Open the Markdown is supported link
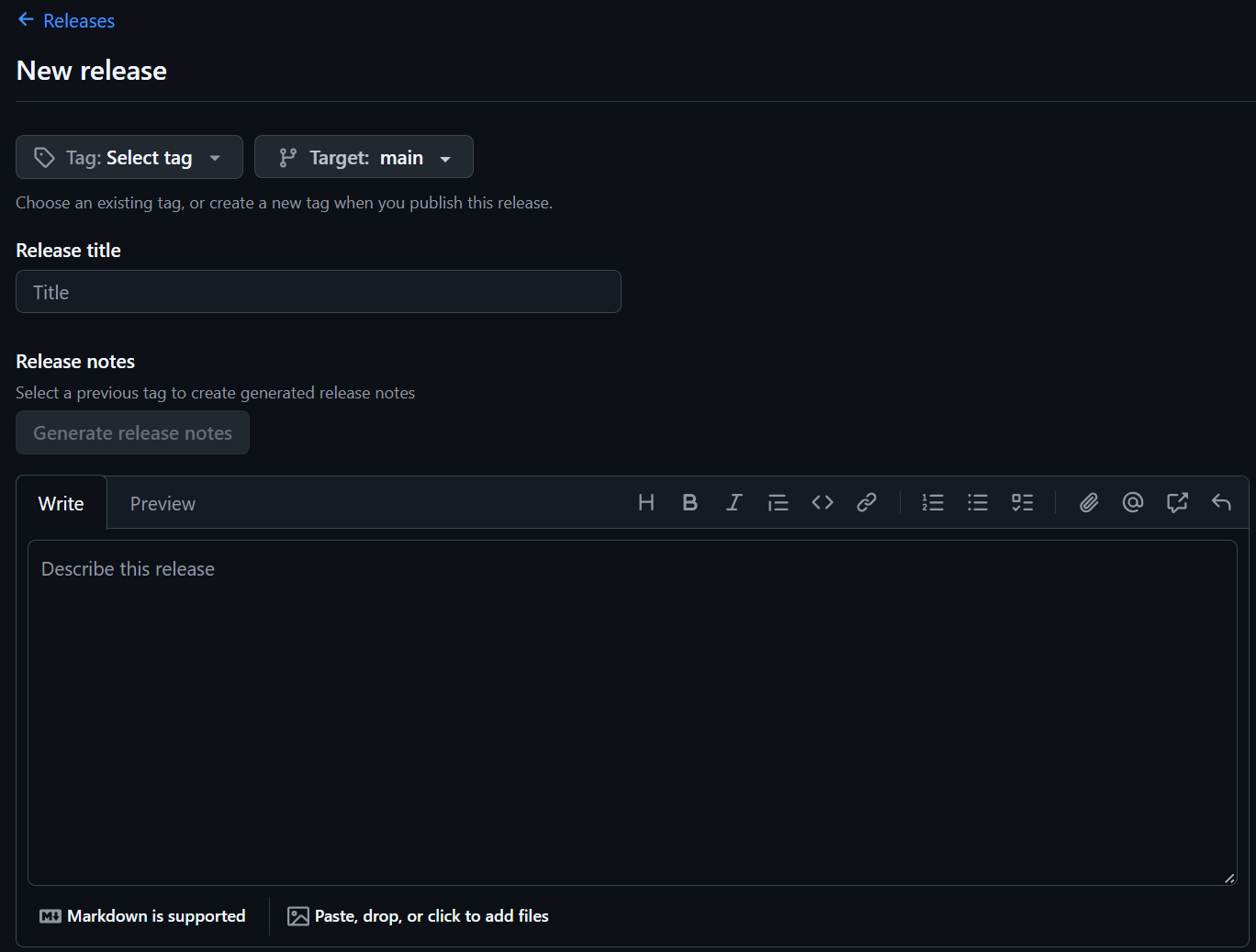The width and height of the screenshot is (1256, 952). 142,916
